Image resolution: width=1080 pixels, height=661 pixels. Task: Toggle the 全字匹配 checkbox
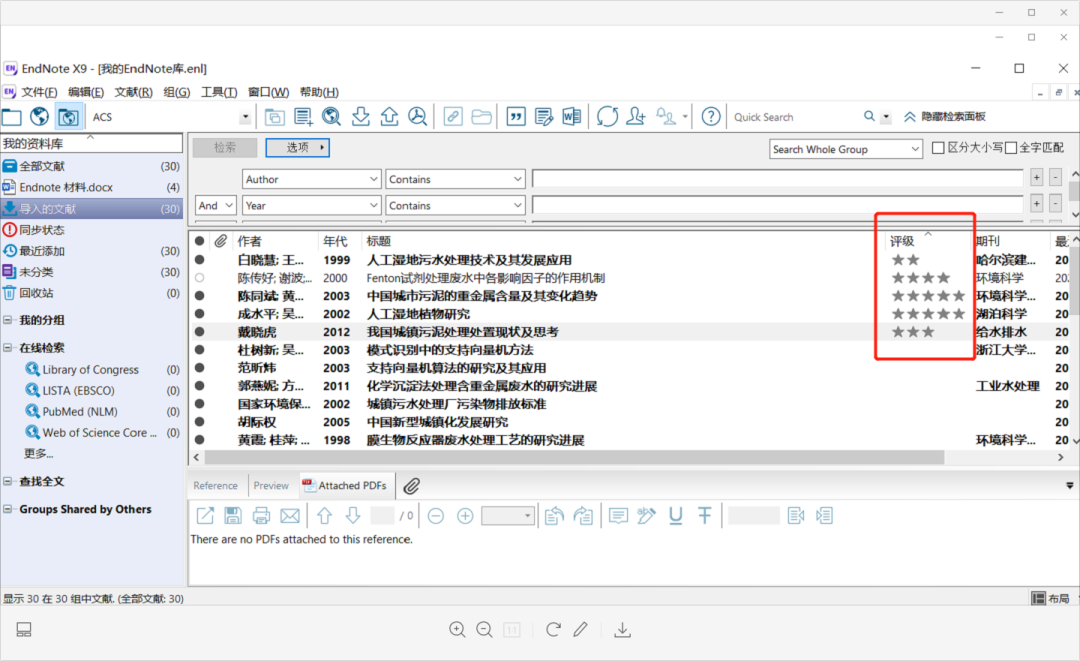(1010, 148)
